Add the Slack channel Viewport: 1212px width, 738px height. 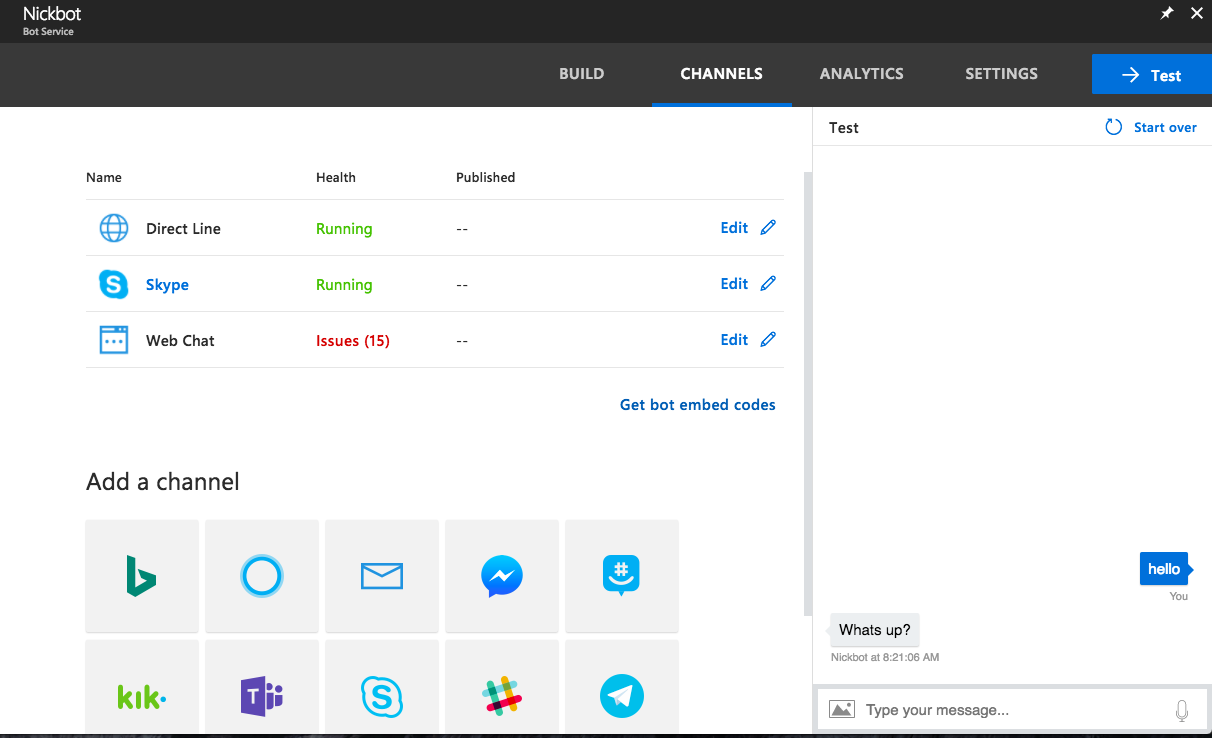(502, 689)
